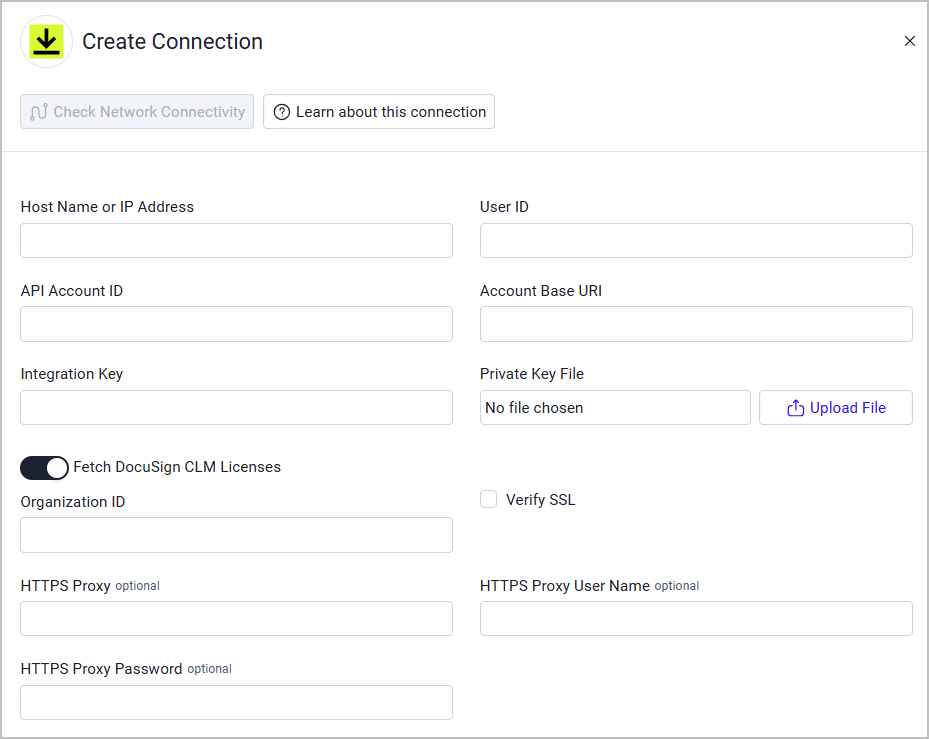Toggle Fetch DocuSign CLM Licenses off
Viewport: 929px width, 739px height.
click(x=44, y=468)
